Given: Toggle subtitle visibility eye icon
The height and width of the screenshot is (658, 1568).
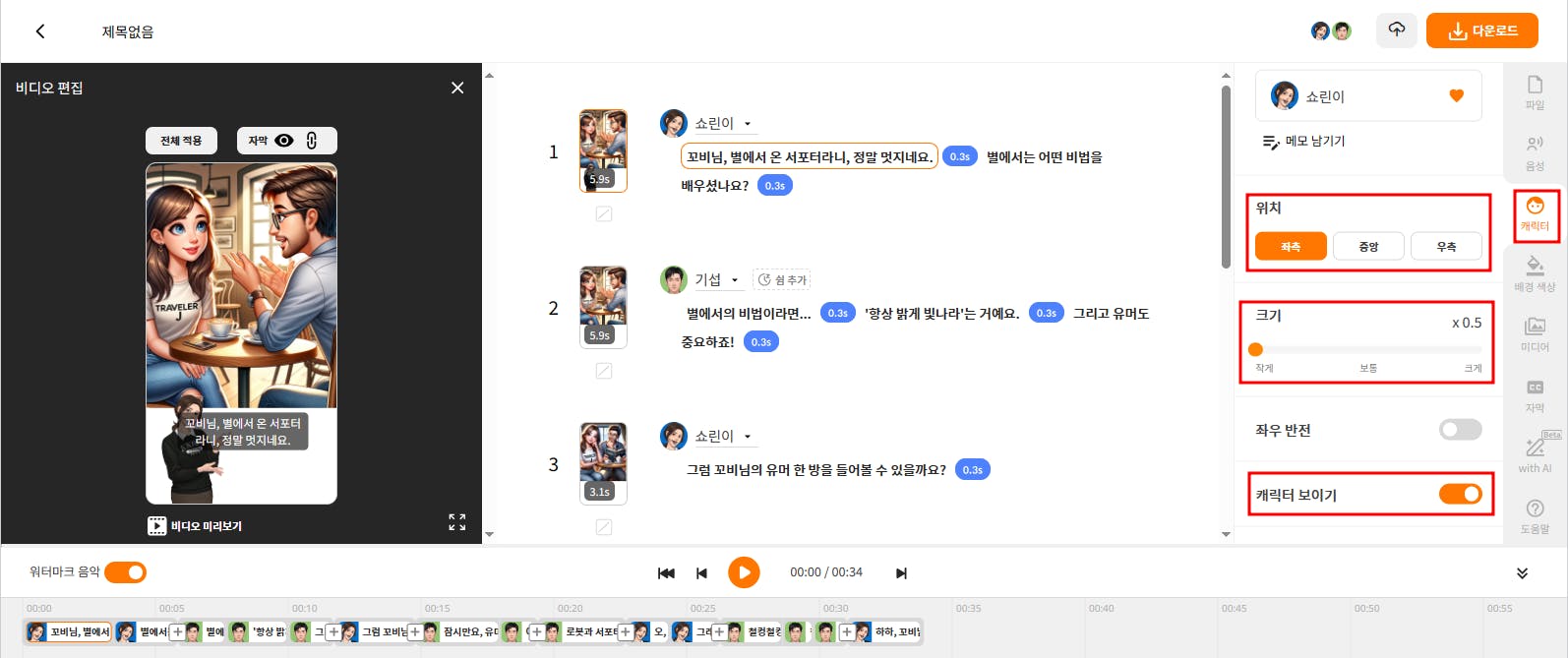Looking at the screenshot, I should [284, 141].
